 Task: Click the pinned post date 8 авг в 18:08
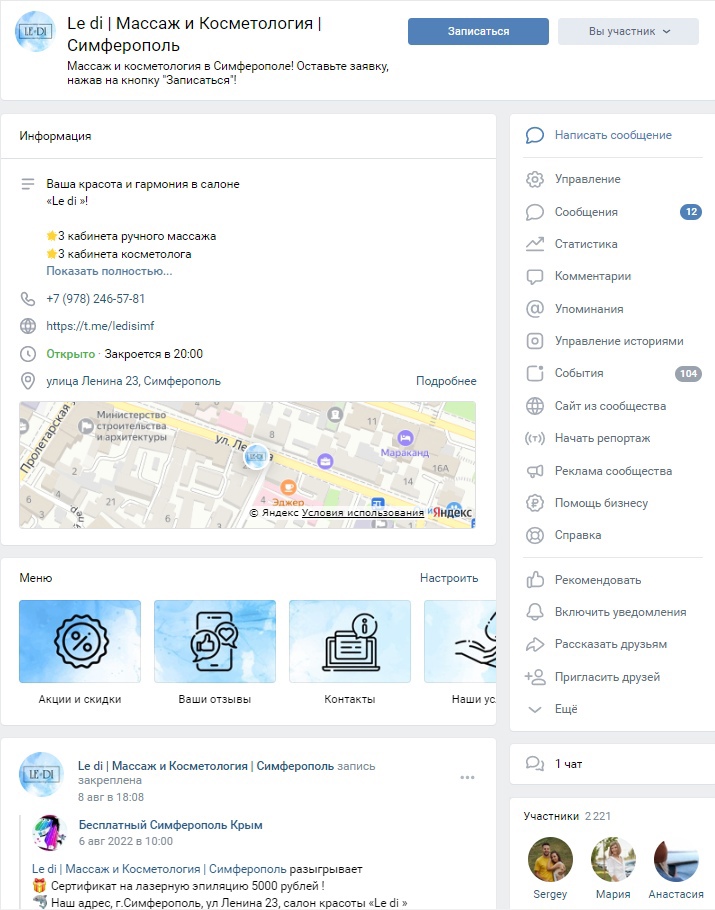click(111, 797)
